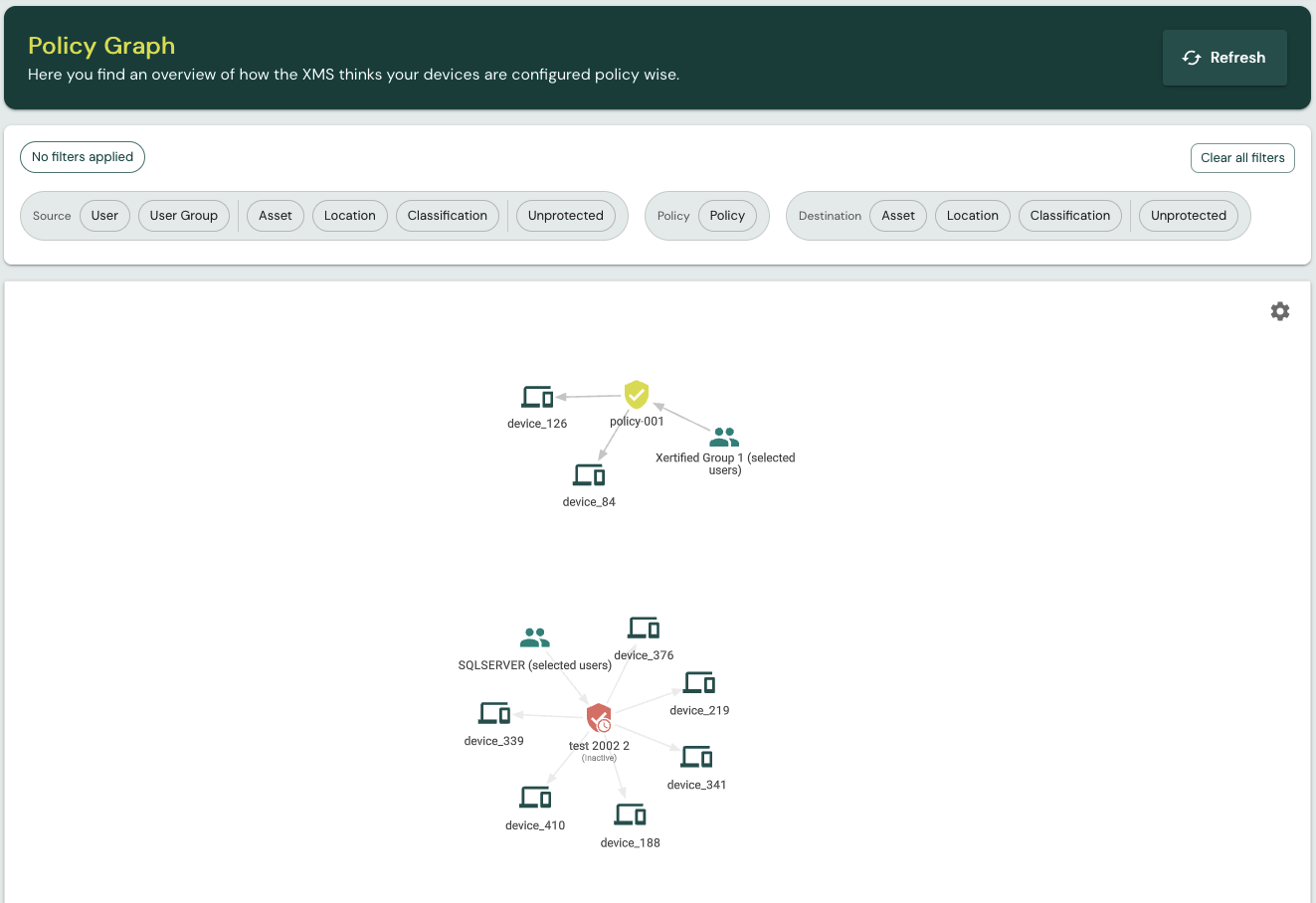Toggle the Destination Unprotected filter
1316x903 pixels.
1189,216
